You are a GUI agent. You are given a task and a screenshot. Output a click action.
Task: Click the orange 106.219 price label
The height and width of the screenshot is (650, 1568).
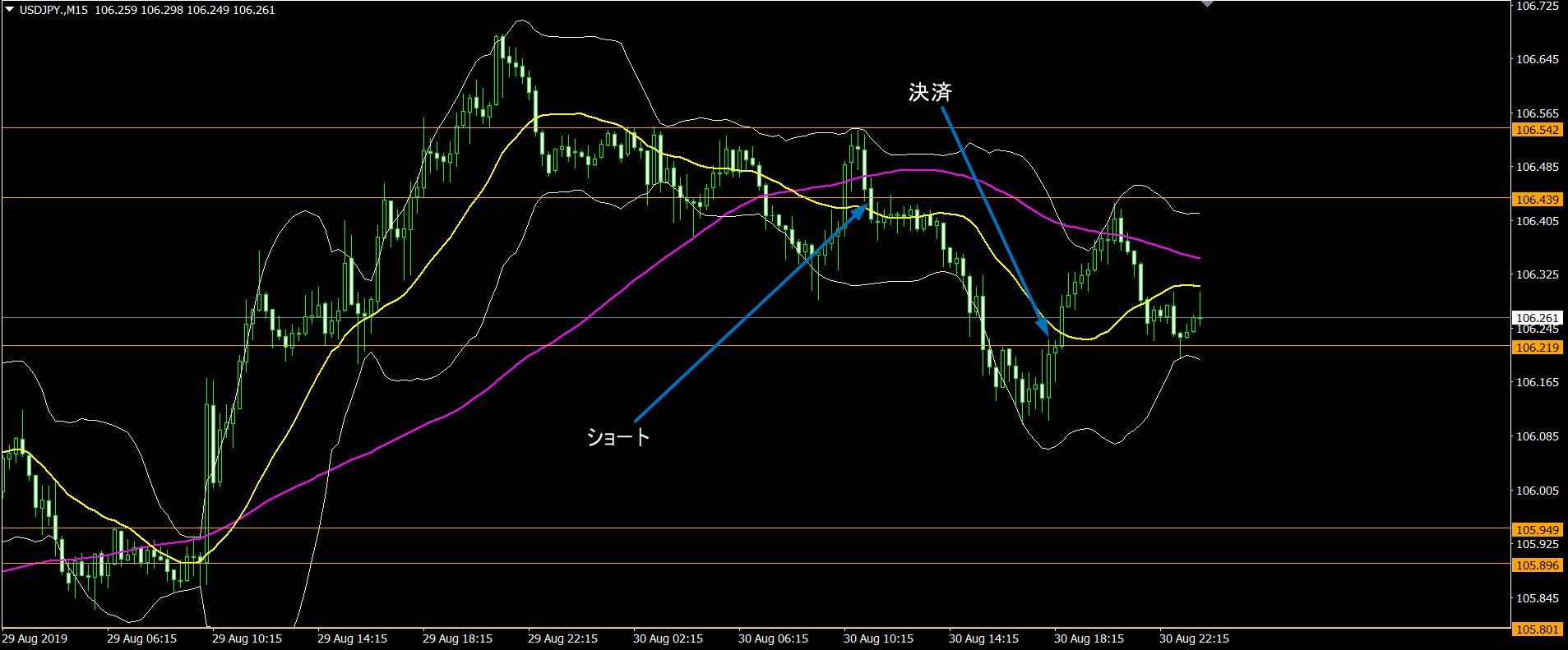point(1537,348)
